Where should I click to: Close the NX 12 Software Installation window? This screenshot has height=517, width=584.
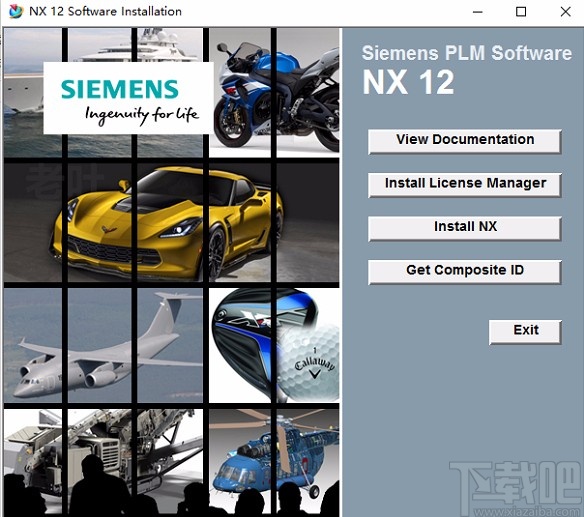pos(565,12)
